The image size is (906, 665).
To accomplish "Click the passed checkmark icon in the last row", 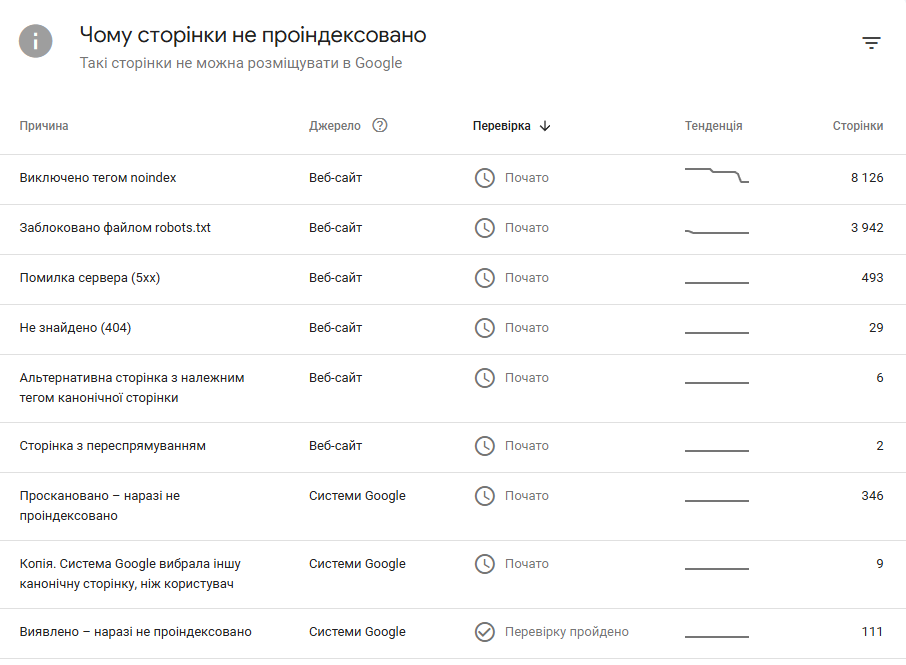I will tap(484, 632).
